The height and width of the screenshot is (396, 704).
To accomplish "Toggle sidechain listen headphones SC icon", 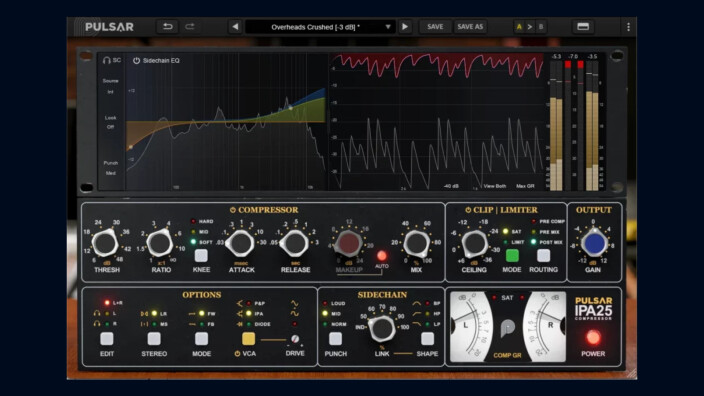I will click(112, 60).
